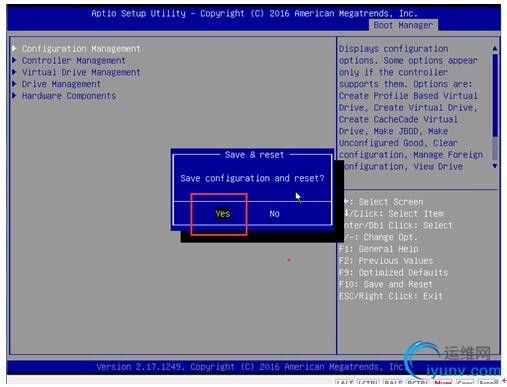The height and width of the screenshot is (387, 507).
Task: Confirm with Yes in Save & reset dialog
Action: point(222,213)
